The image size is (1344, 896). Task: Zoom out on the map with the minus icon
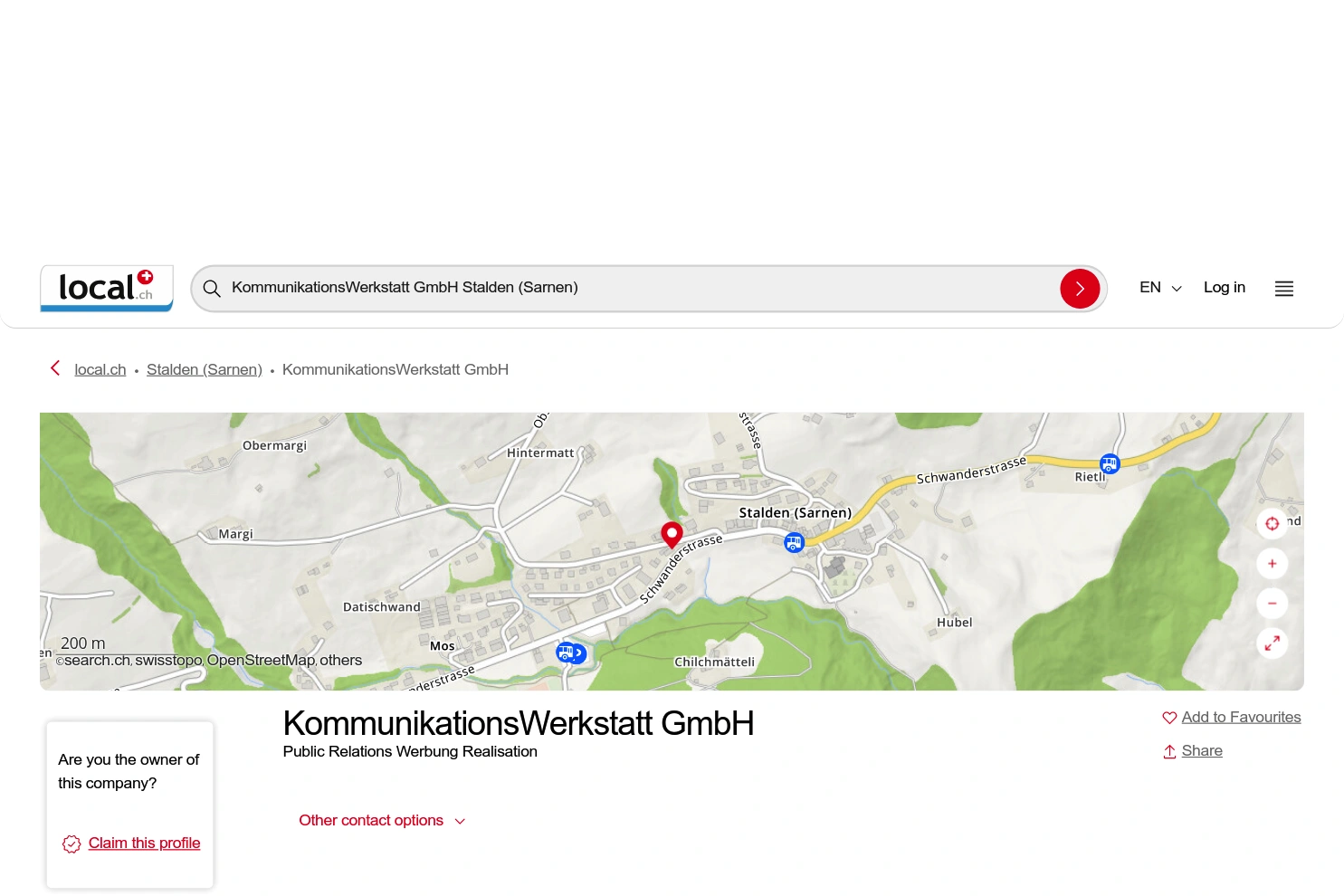click(1272, 603)
